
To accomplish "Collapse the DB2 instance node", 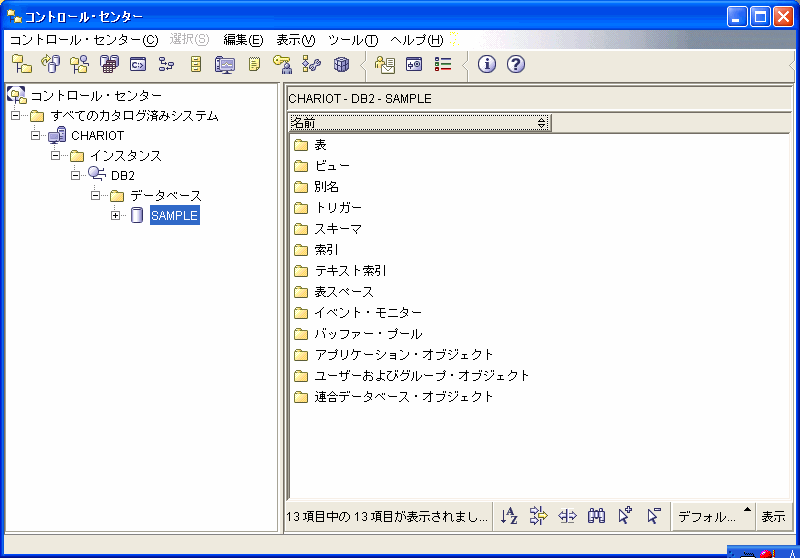I will tap(76, 175).
